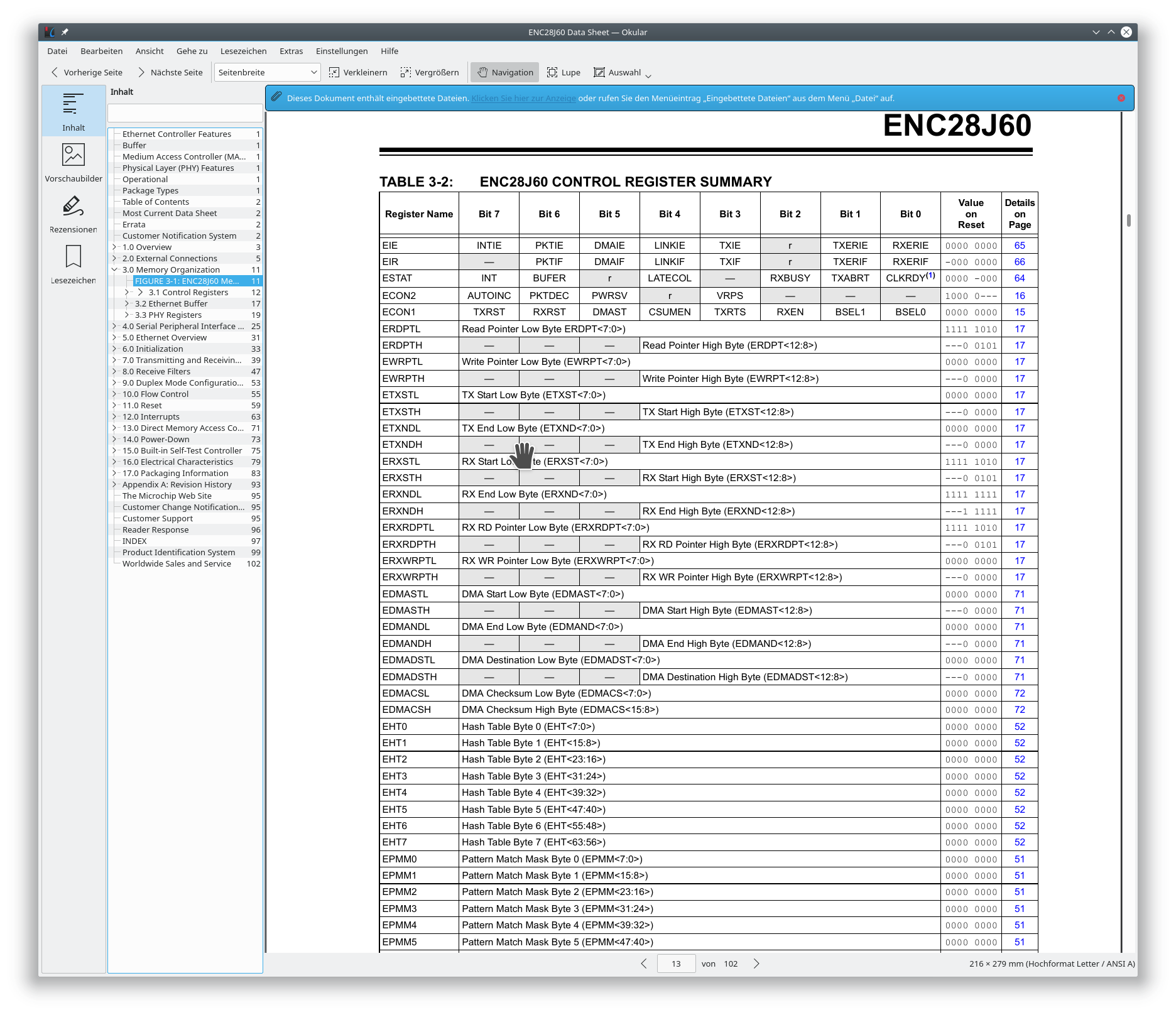Click the contents search filter field

point(185,113)
